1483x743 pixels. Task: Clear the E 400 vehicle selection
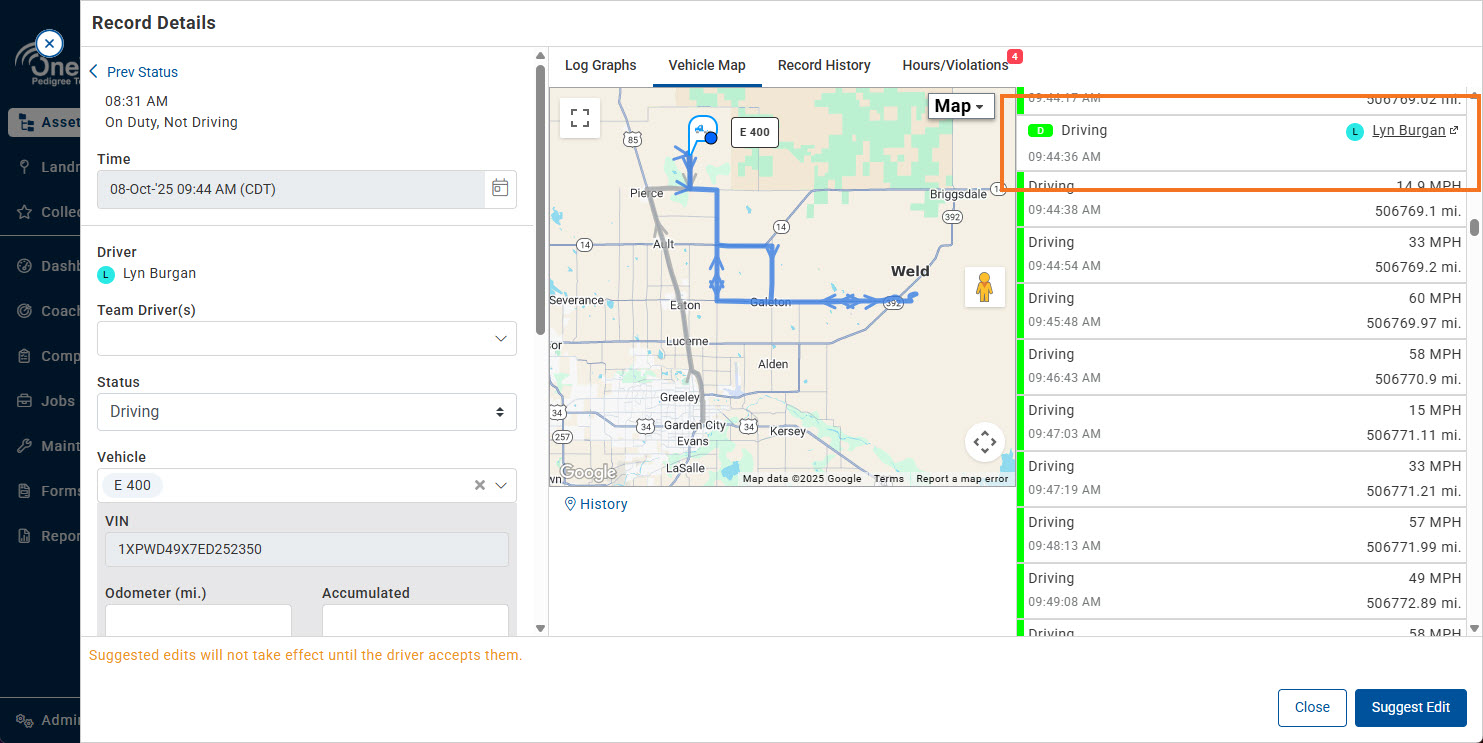point(479,485)
